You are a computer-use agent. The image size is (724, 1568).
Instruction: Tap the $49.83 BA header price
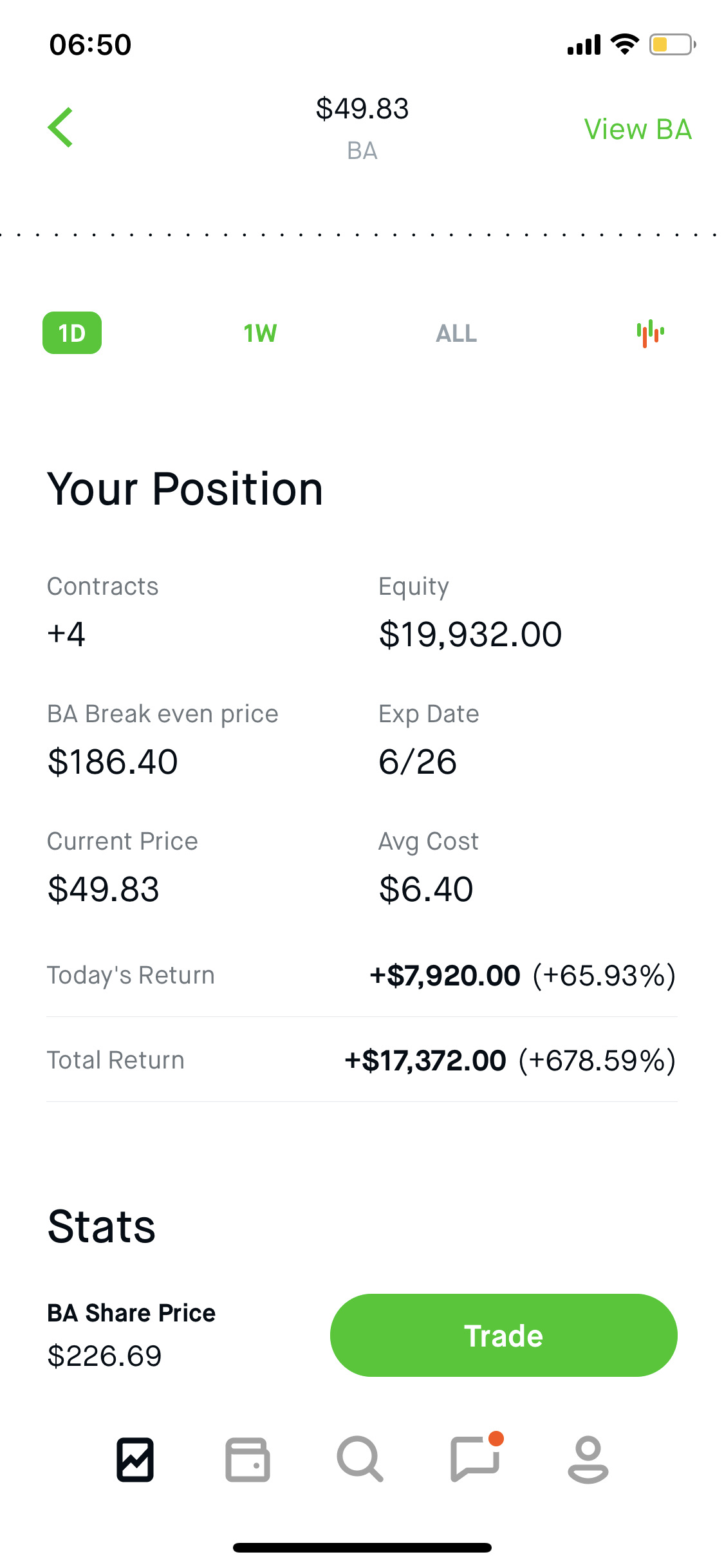click(x=362, y=108)
